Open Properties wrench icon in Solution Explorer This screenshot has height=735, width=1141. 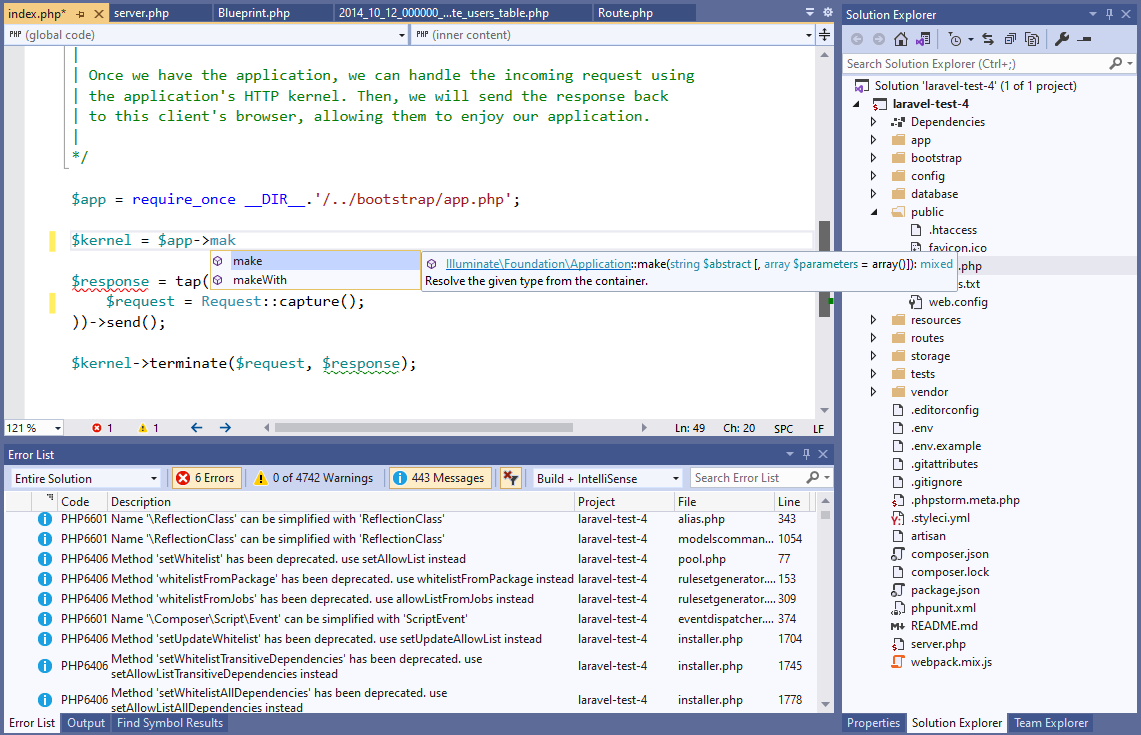coord(1062,39)
